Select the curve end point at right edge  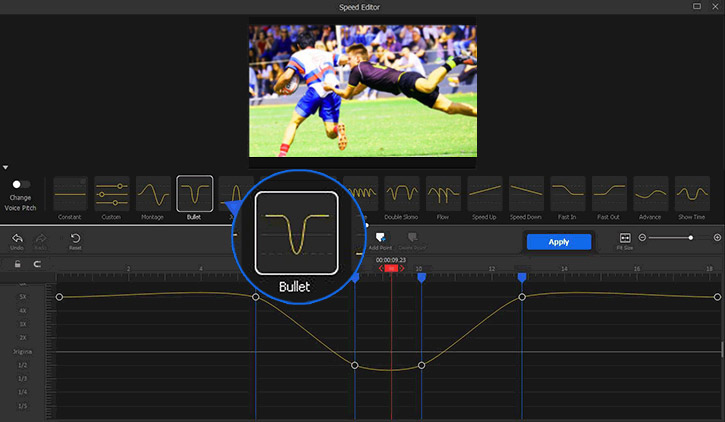(x=717, y=297)
